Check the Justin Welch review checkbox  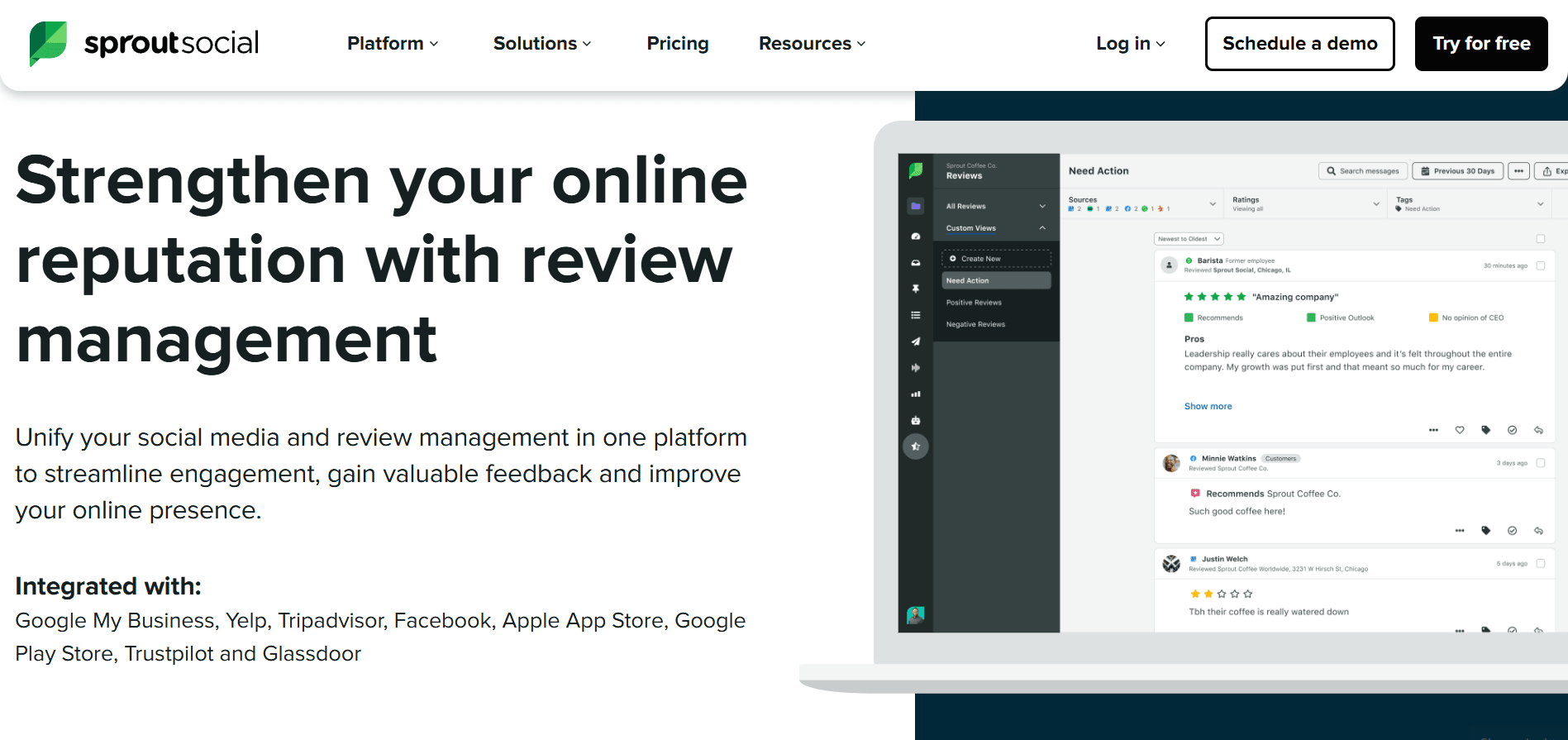[1541, 563]
